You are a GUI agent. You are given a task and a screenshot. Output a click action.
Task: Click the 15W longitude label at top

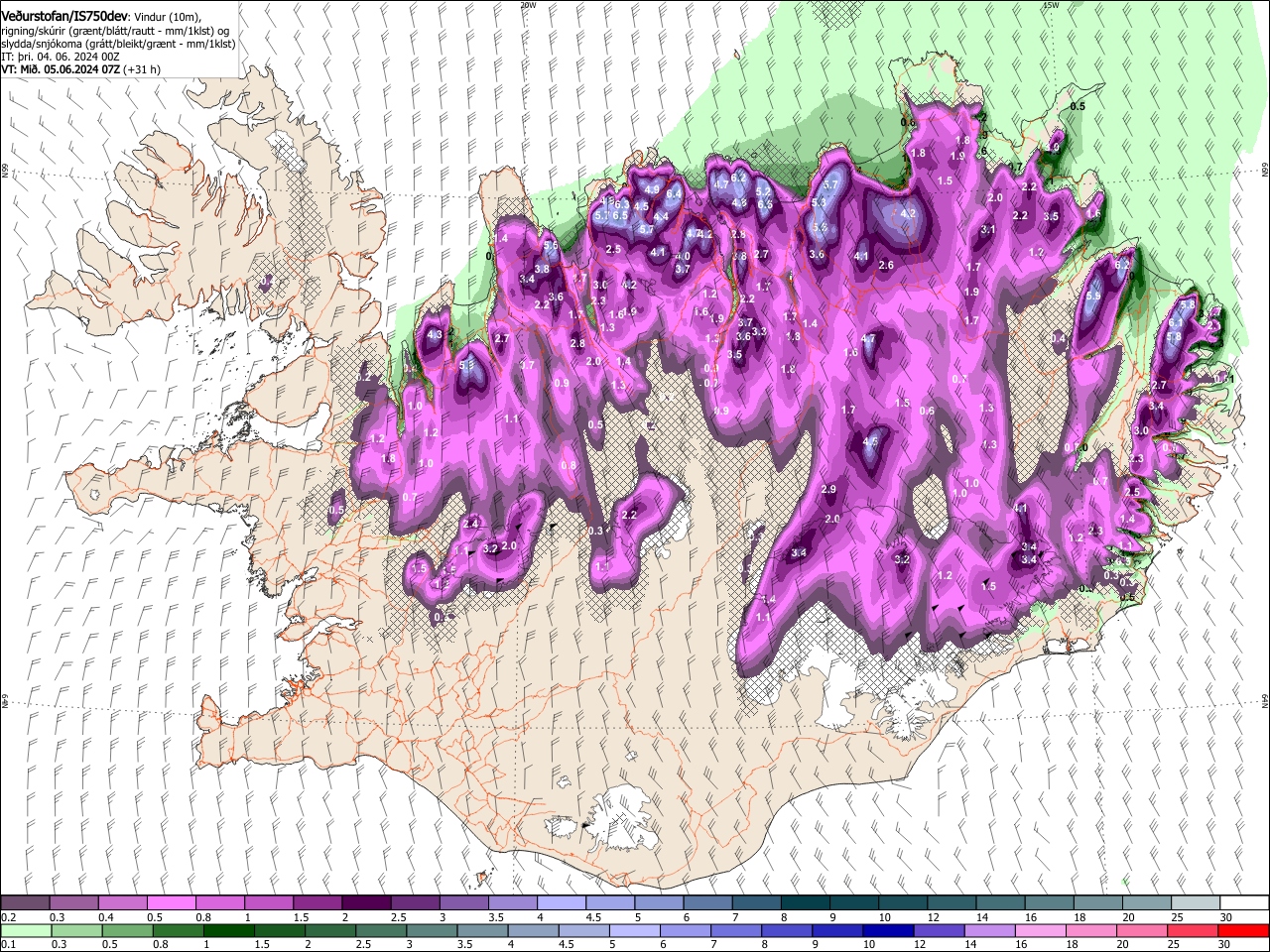(1051, 5)
